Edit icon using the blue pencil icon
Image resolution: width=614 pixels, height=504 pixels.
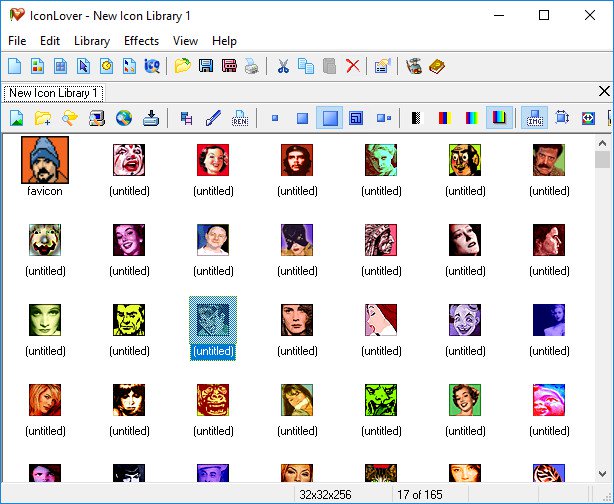tap(213, 118)
